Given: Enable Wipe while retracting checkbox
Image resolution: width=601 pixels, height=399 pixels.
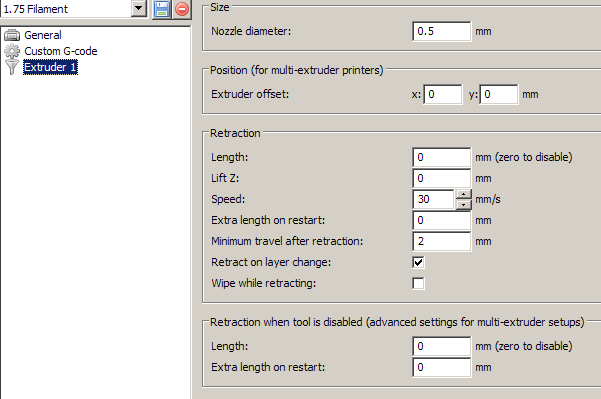Looking at the screenshot, I should [418, 283].
